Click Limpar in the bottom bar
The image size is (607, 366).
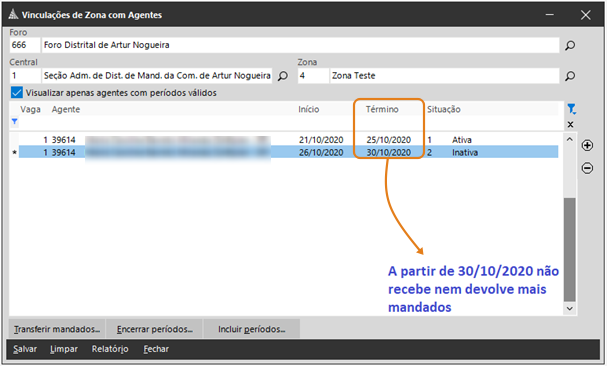64,349
